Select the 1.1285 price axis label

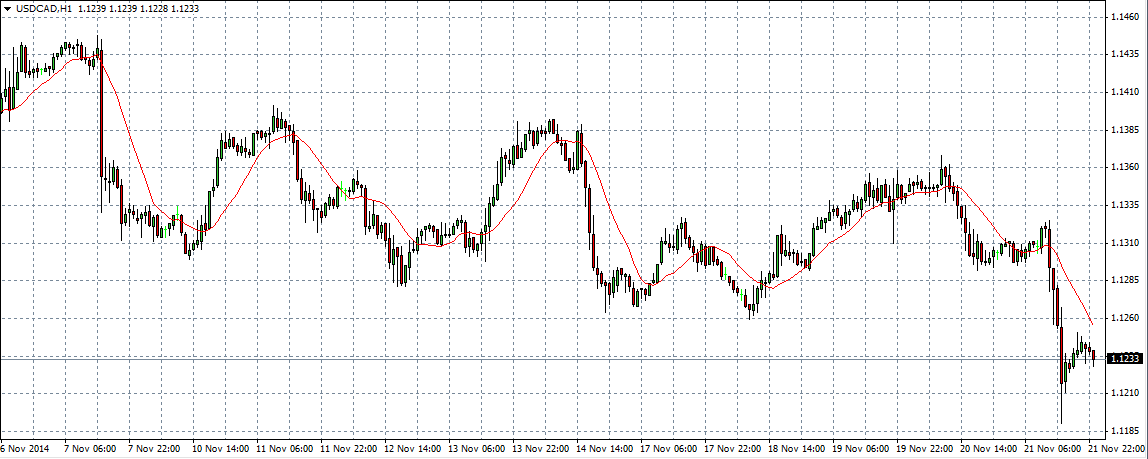pyautogui.click(x=1123, y=281)
